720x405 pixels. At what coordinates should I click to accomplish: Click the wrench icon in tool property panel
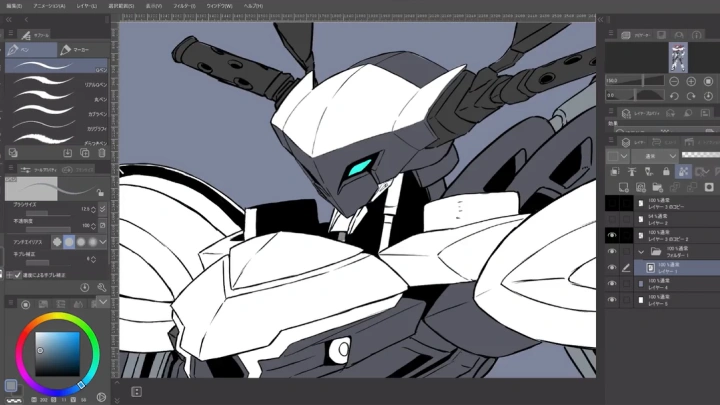click(x=102, y=287)
